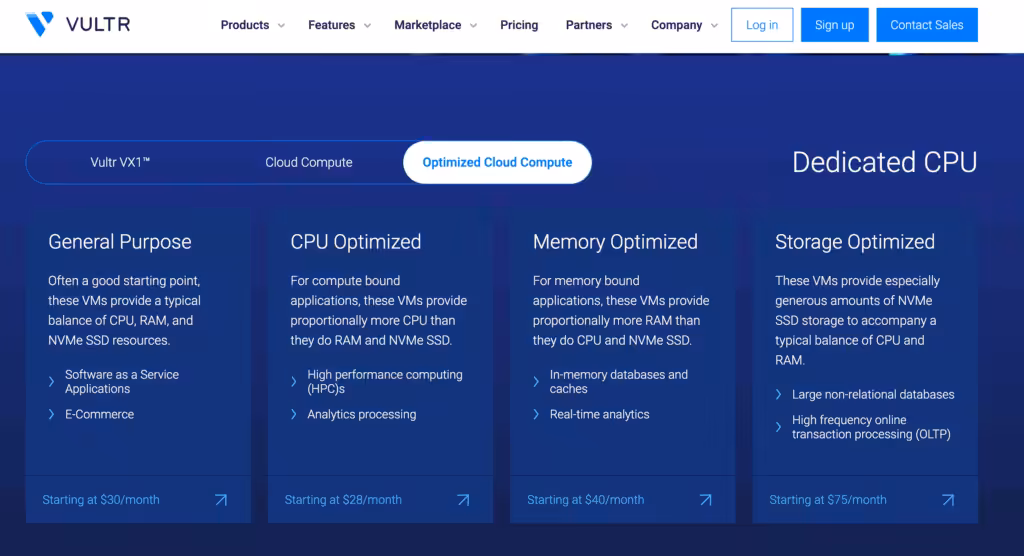
Task: Switch to the Vultr VX1 tab
Action: tap(120, 162)
